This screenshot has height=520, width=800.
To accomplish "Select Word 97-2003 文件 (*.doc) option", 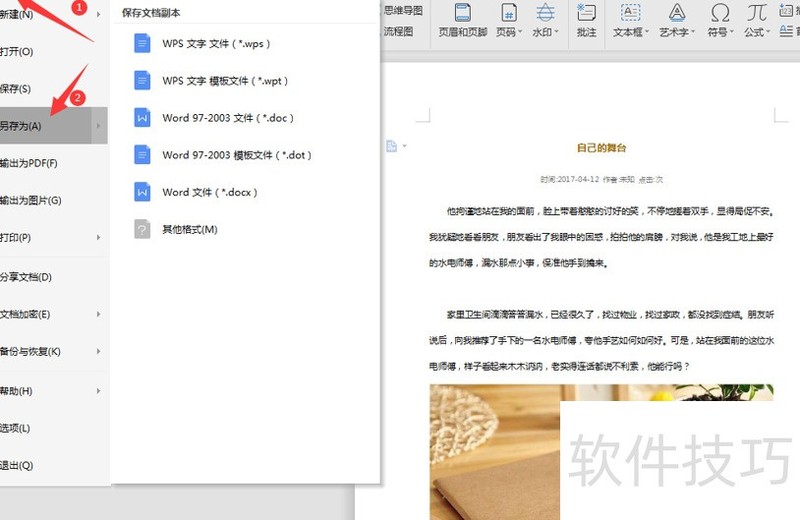I will click(228, 118).
